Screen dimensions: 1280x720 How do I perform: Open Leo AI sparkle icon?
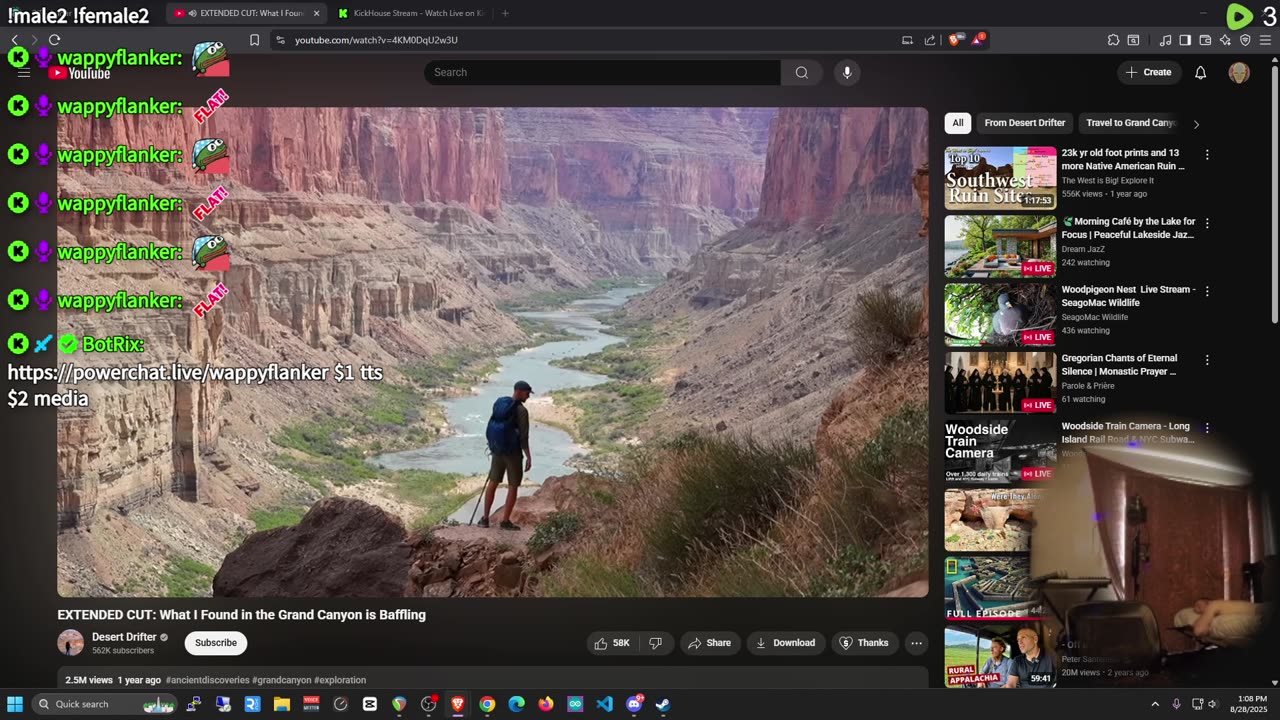[1225, 40]
